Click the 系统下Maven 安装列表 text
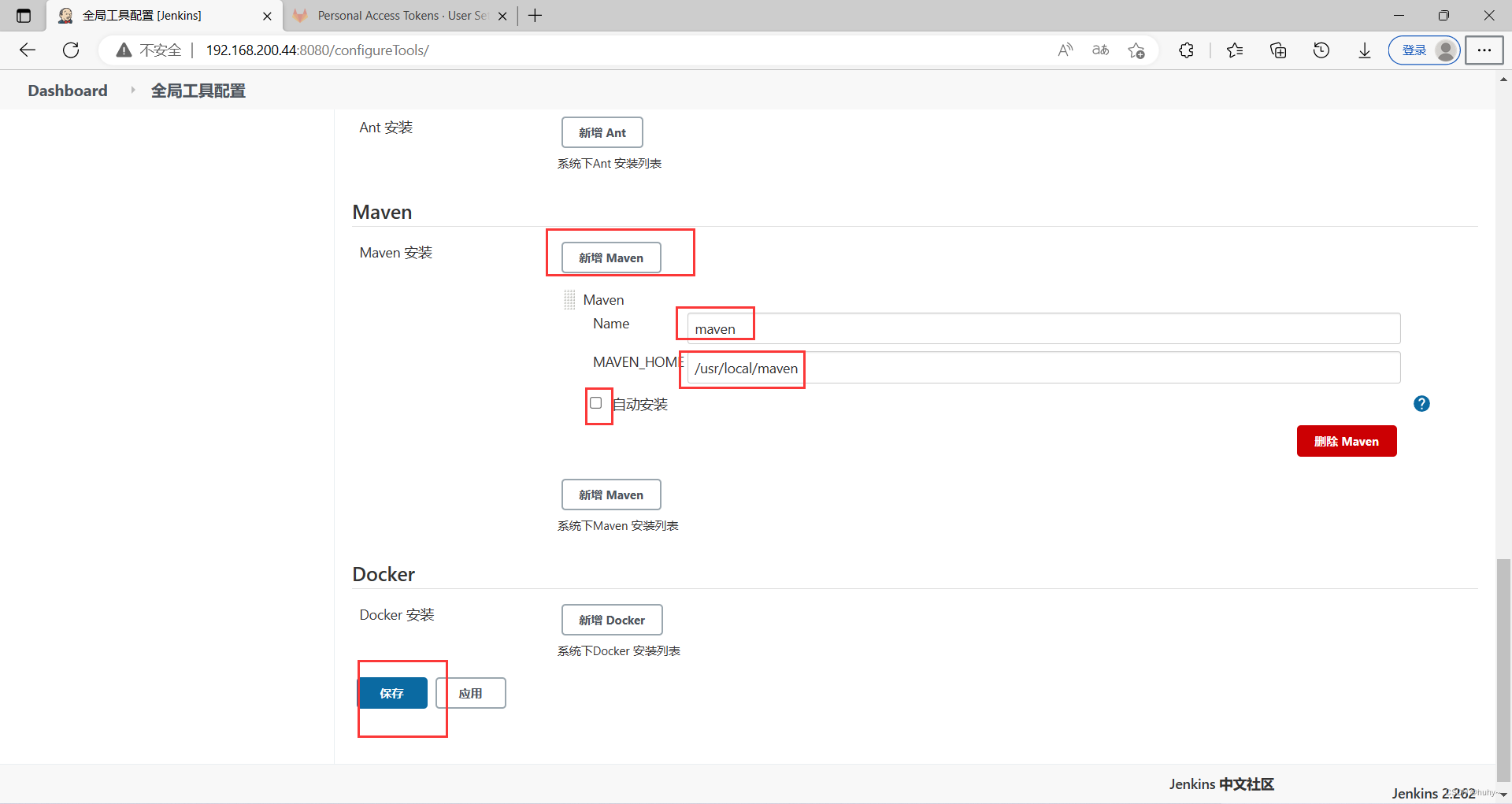The height and width of the screenshot is (804, 1512). 618,526
